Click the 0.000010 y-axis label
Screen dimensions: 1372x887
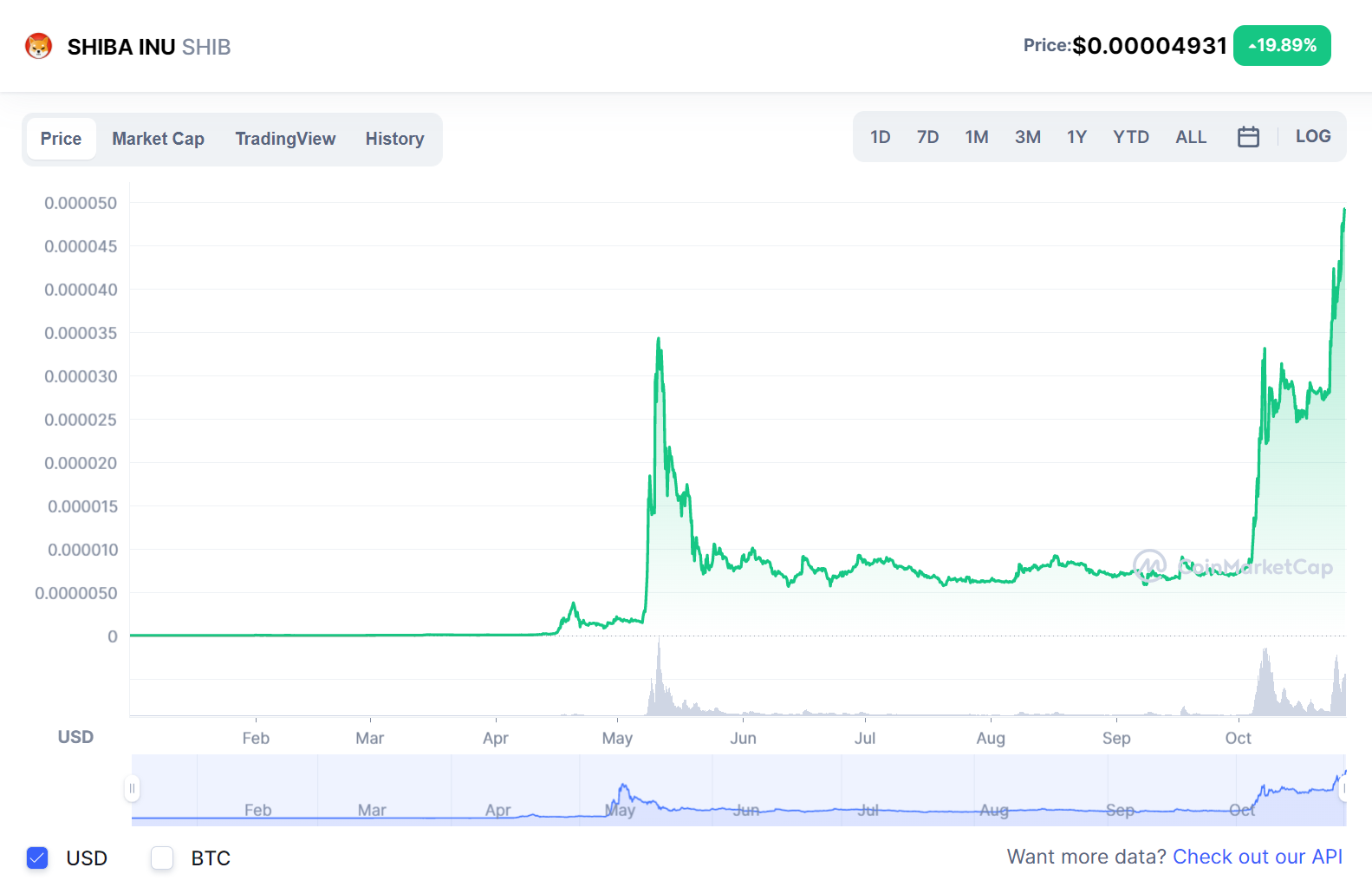tap(82, 550)
